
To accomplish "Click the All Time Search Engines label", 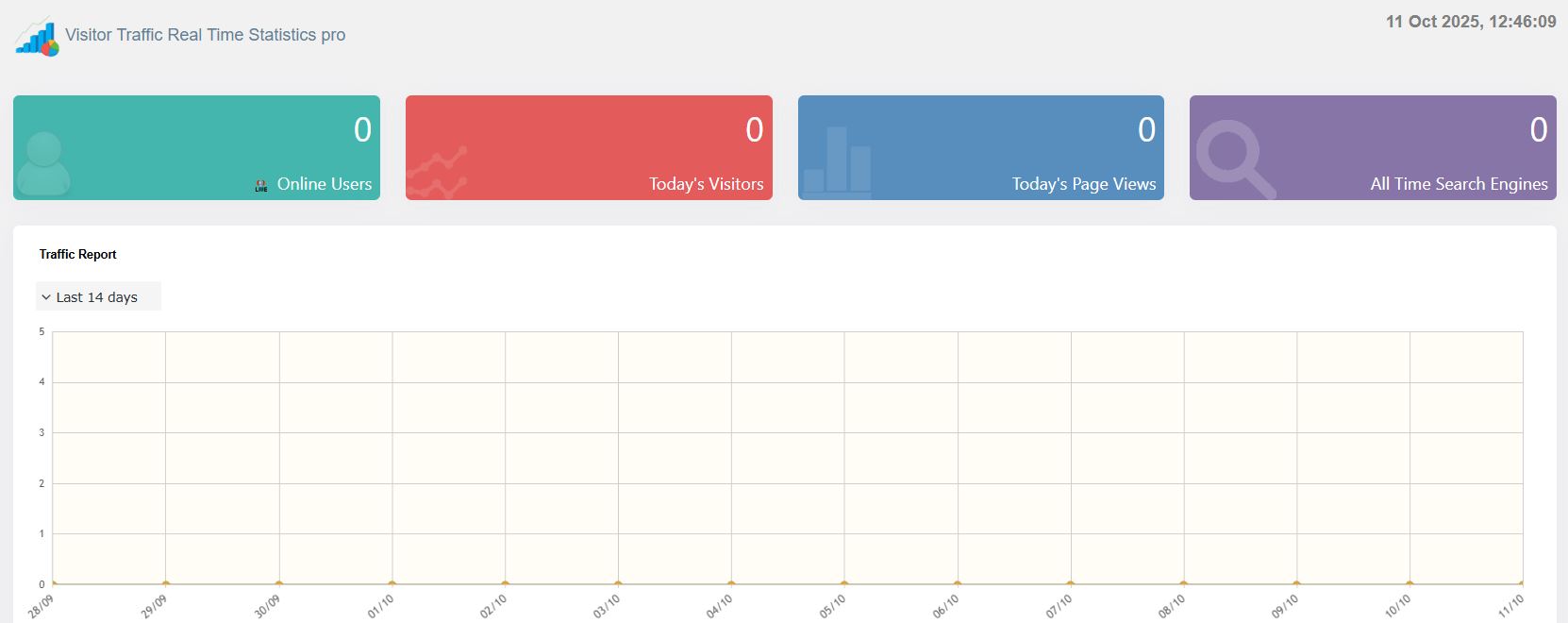I will (1459, 184).
